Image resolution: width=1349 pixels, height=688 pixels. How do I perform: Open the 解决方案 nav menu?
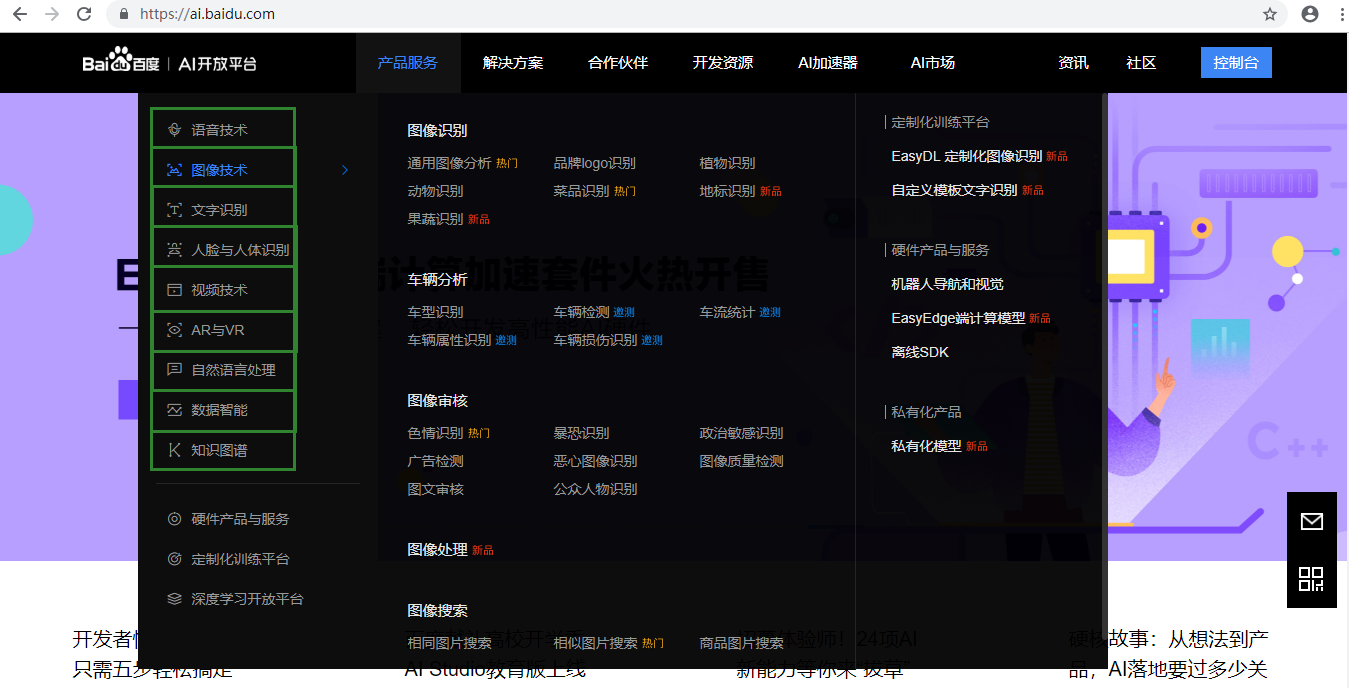pos(513,63)
